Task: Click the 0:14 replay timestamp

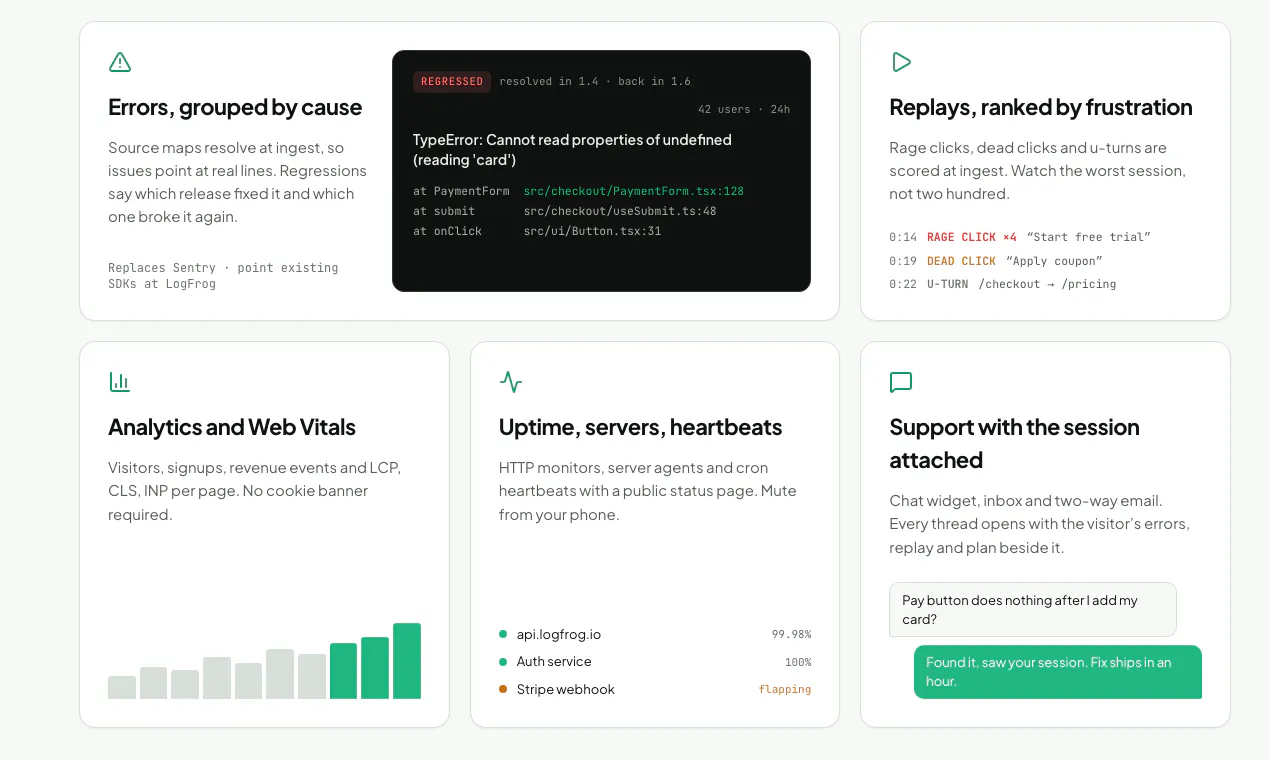Action: (x=903, y=237)
